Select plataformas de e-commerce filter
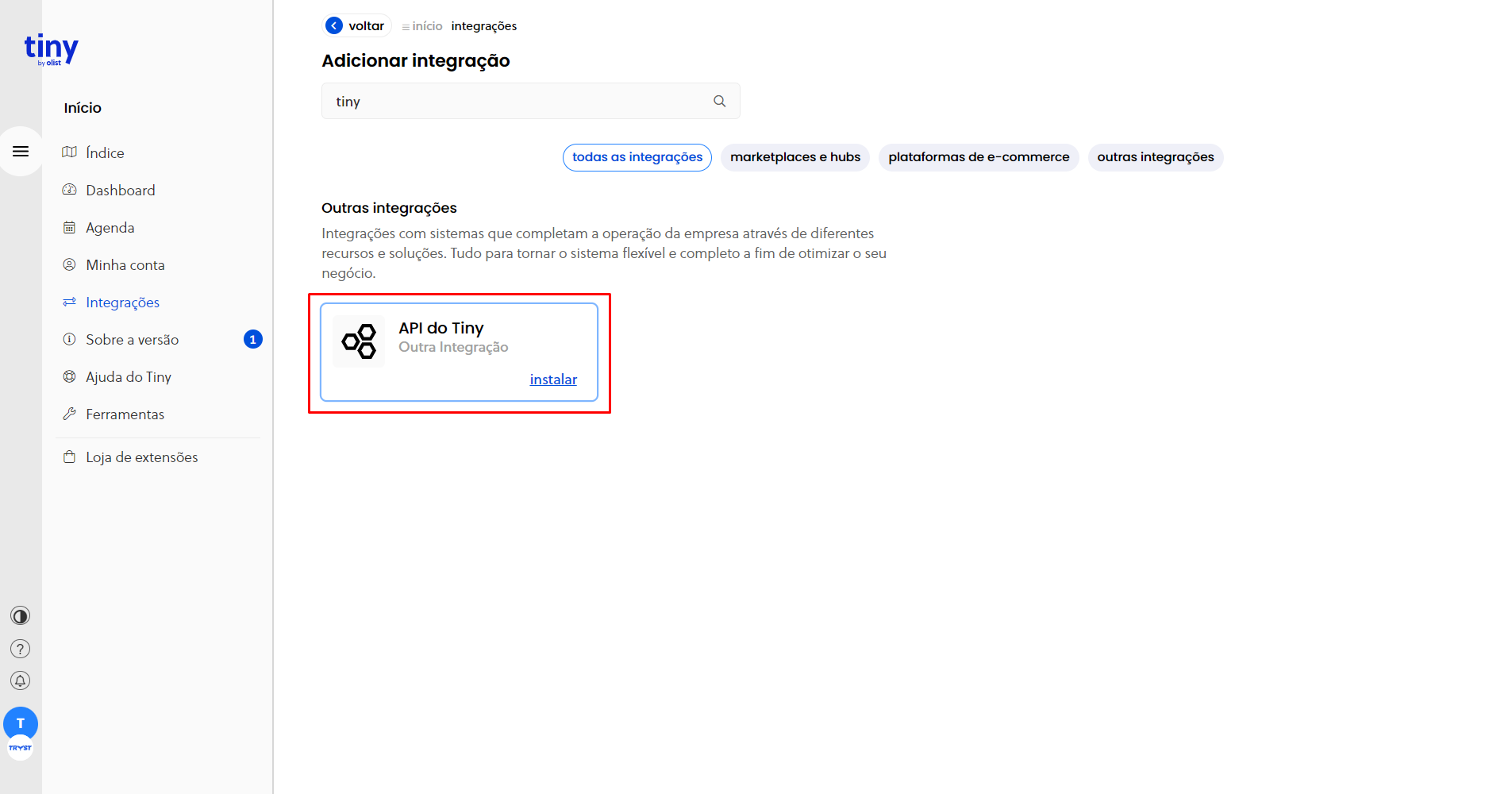The height and width of the screenshot is (794, 1512). [979, 157]
